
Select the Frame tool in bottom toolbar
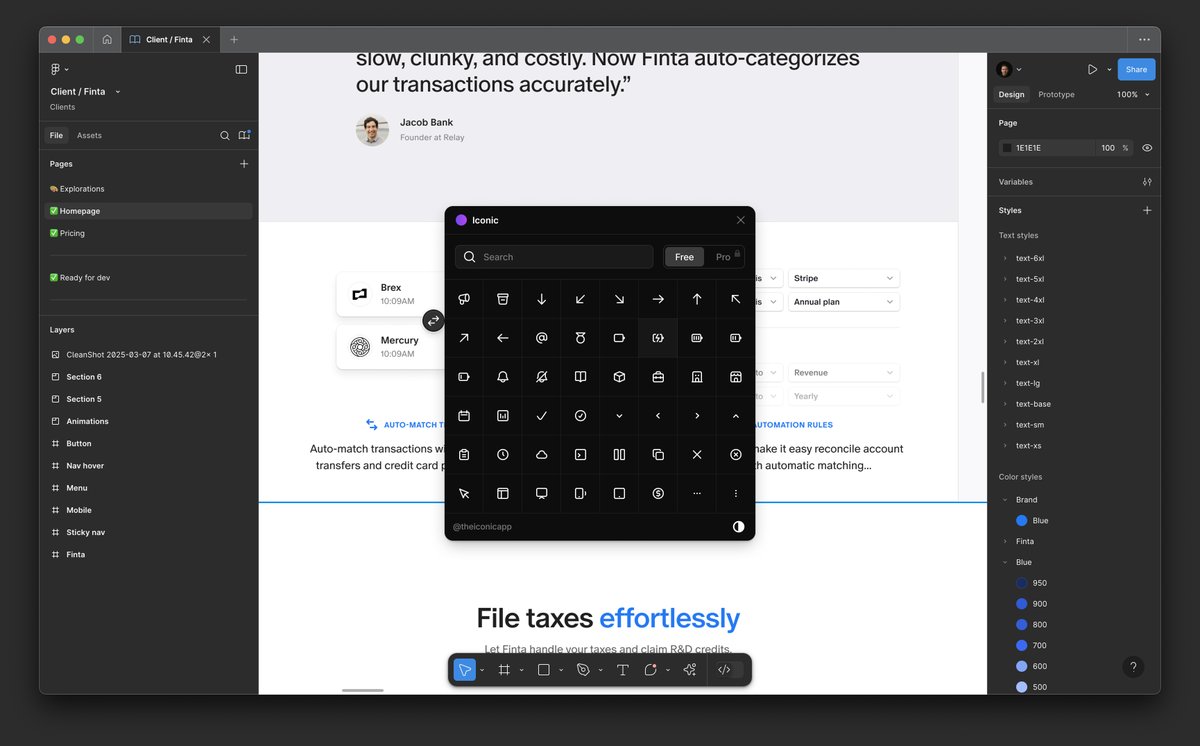tap(505, 670)
